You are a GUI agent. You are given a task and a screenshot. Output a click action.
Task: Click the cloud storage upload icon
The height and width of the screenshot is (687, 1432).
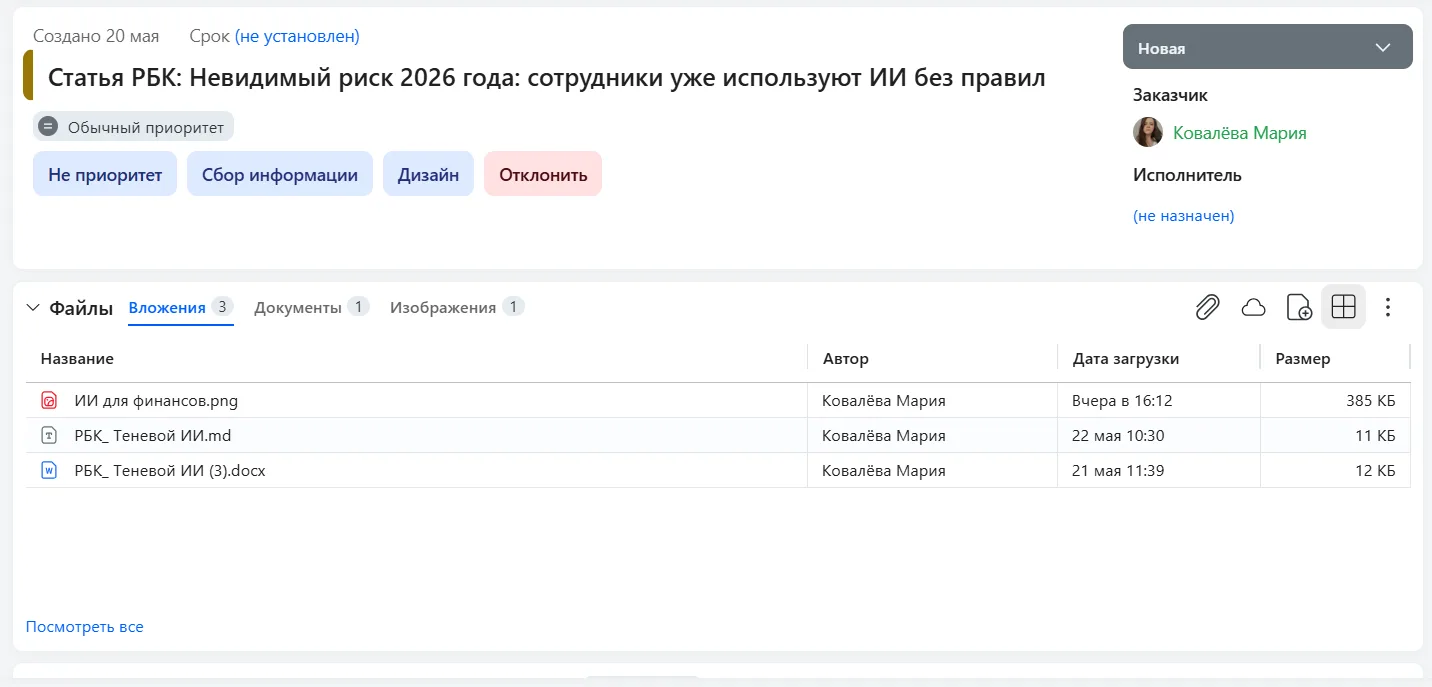[x=1253, y=307]
